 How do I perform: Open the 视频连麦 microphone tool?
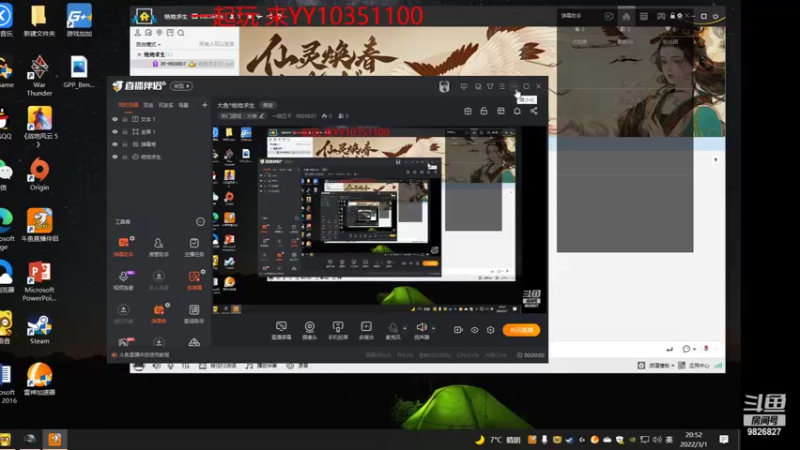(x=123, y=280)
